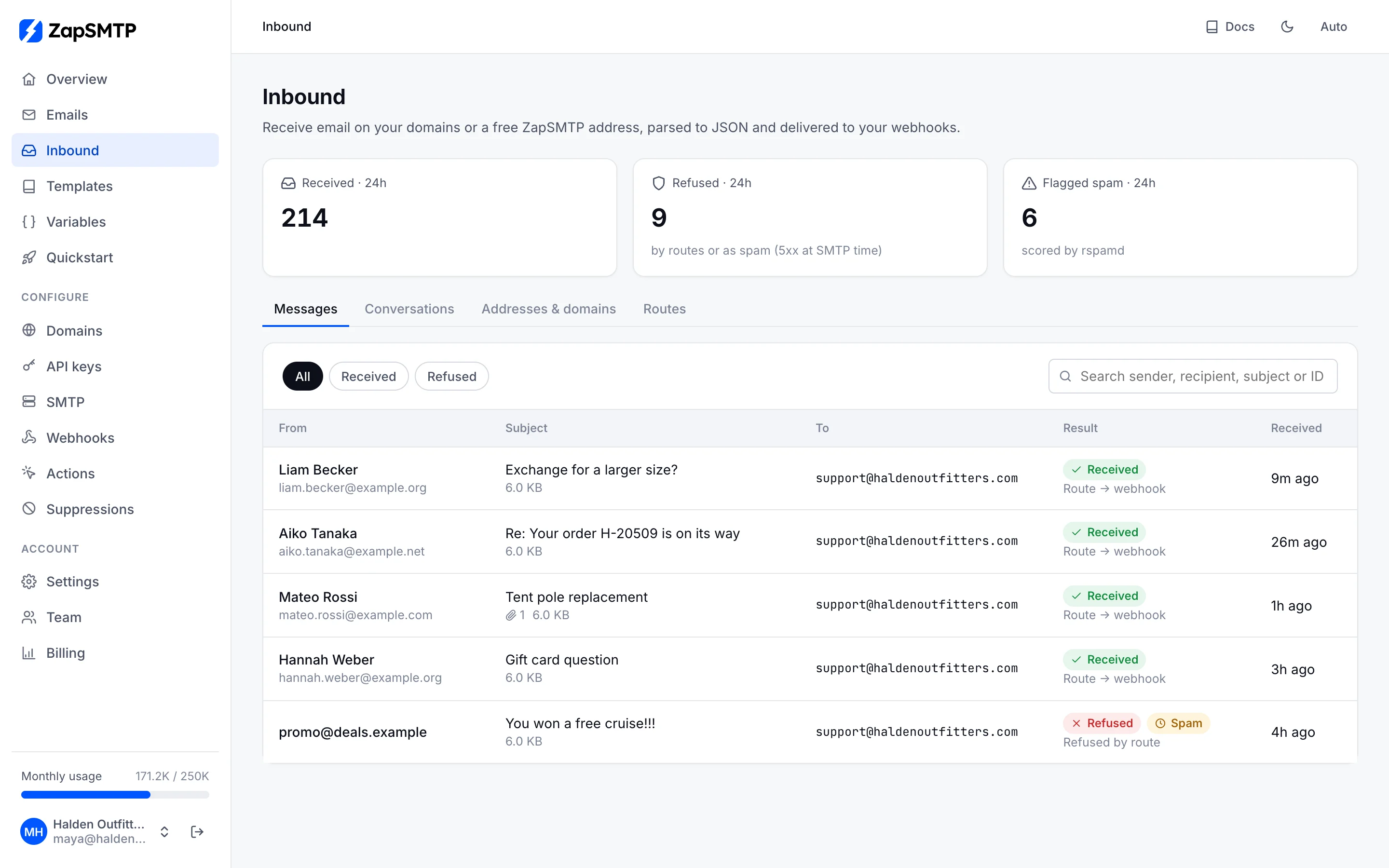Viewport: 1389px width, 868px height.
Task: Open the Addresses & domains tab
Action: tap(549, 309)
